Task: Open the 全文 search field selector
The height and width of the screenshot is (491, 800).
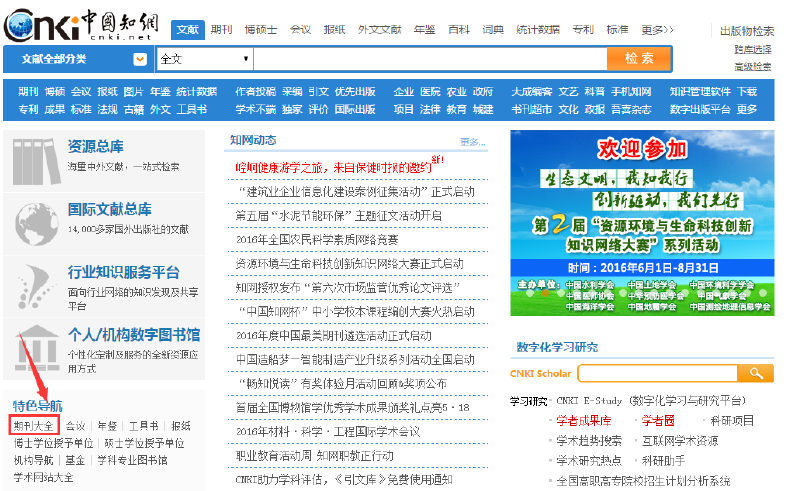Action: (x=205, y=59)
